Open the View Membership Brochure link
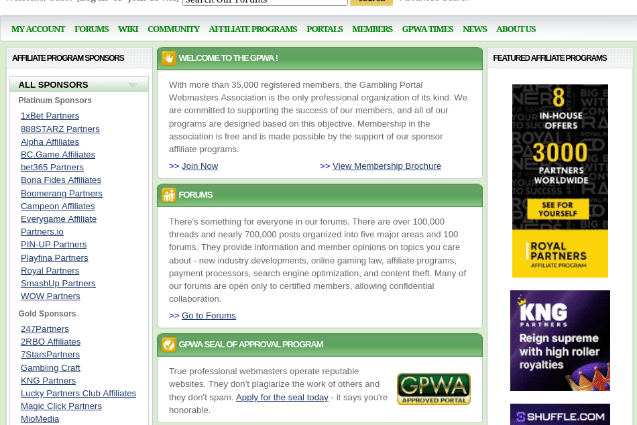This screenshot has height=425, width=637. [x=387, y=166]
